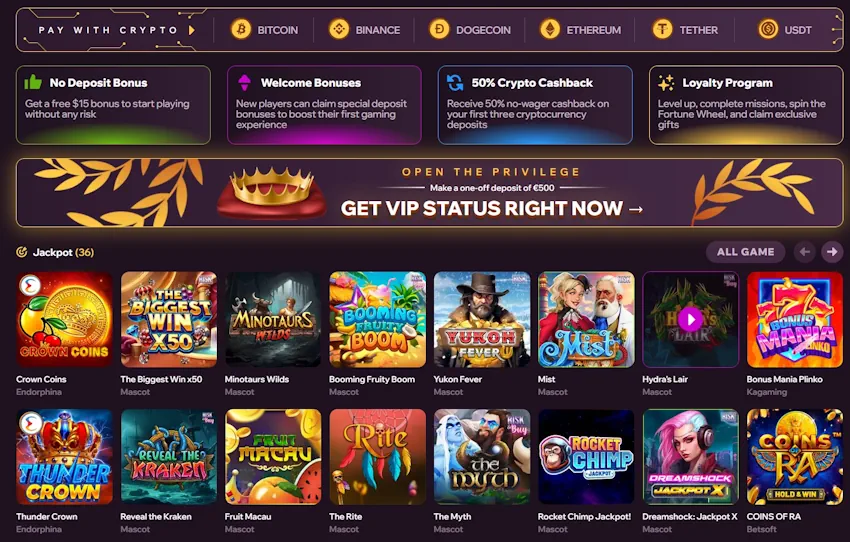Screen dimensions: 850x542
Task: Open the 50% Crypto Cashback card
Action: [535, 105]
